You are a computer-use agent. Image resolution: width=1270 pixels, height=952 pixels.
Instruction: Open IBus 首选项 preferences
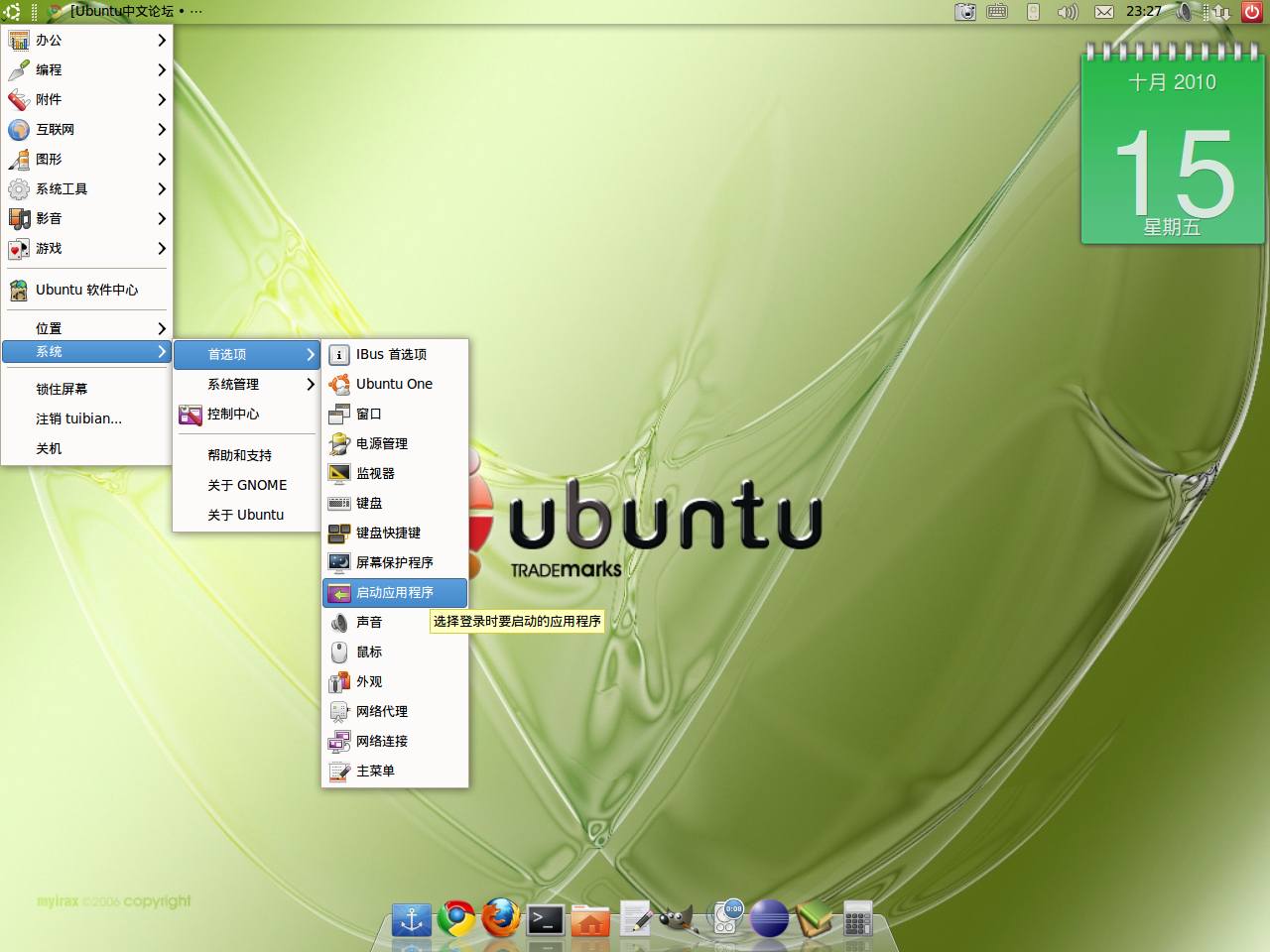click(x=395, y=354)
